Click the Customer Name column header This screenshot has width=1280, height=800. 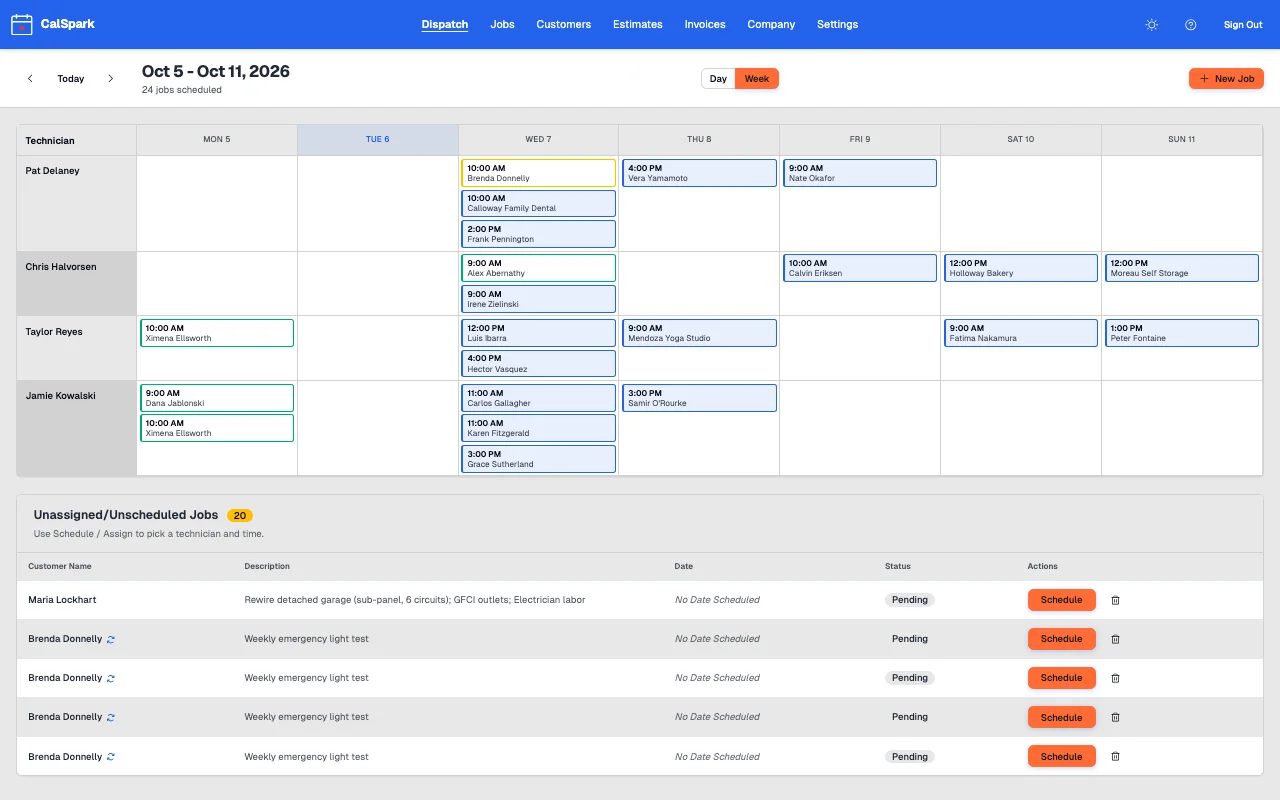[60, 566]
